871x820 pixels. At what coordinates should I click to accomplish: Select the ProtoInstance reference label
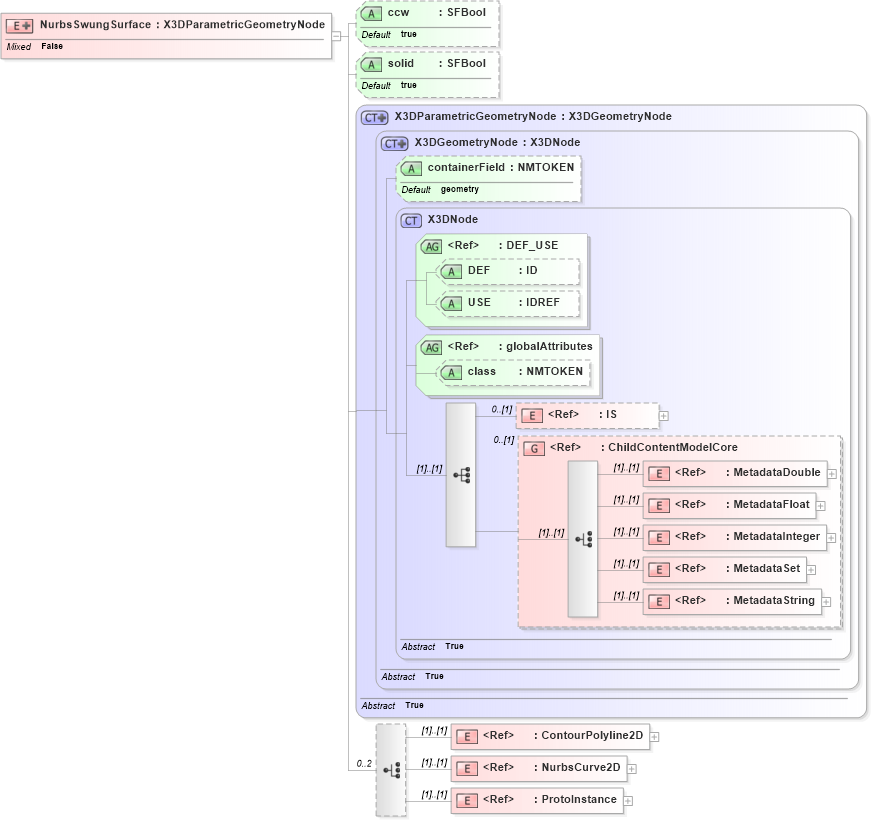click(550, 799)
